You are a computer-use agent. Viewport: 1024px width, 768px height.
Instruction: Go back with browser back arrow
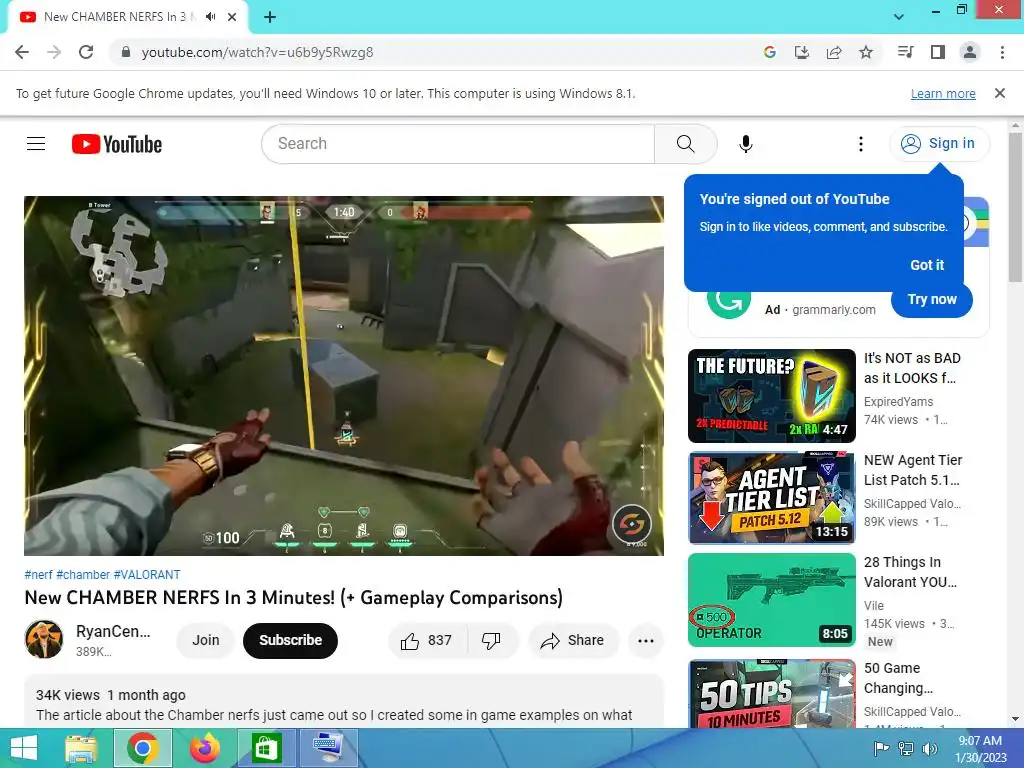(x=22, y=52)
